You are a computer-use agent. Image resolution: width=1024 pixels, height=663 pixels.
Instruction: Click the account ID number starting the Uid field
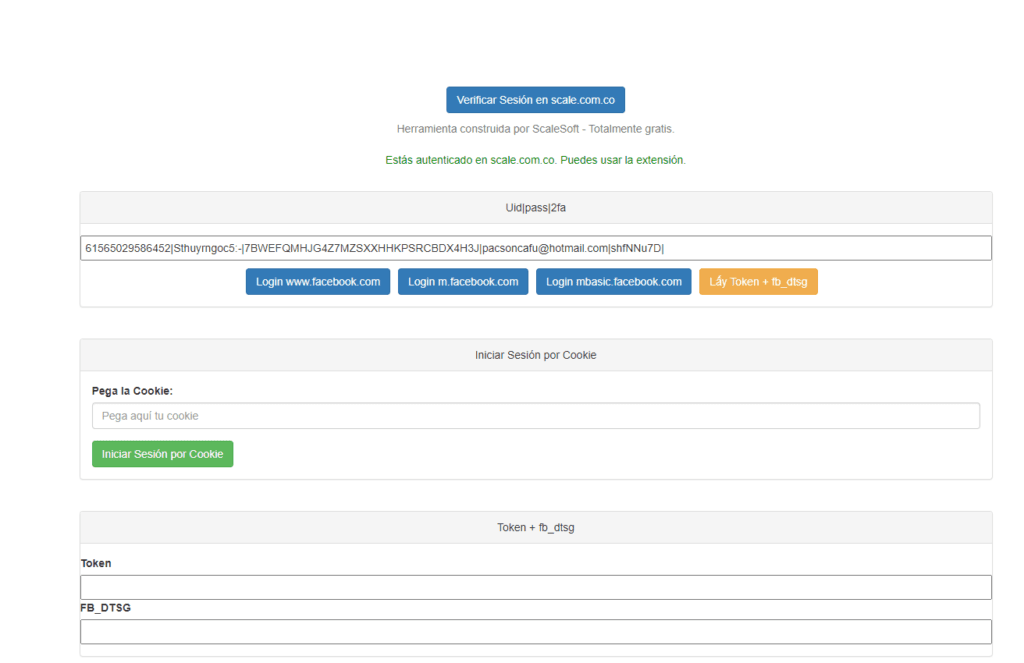coord(128,248)
